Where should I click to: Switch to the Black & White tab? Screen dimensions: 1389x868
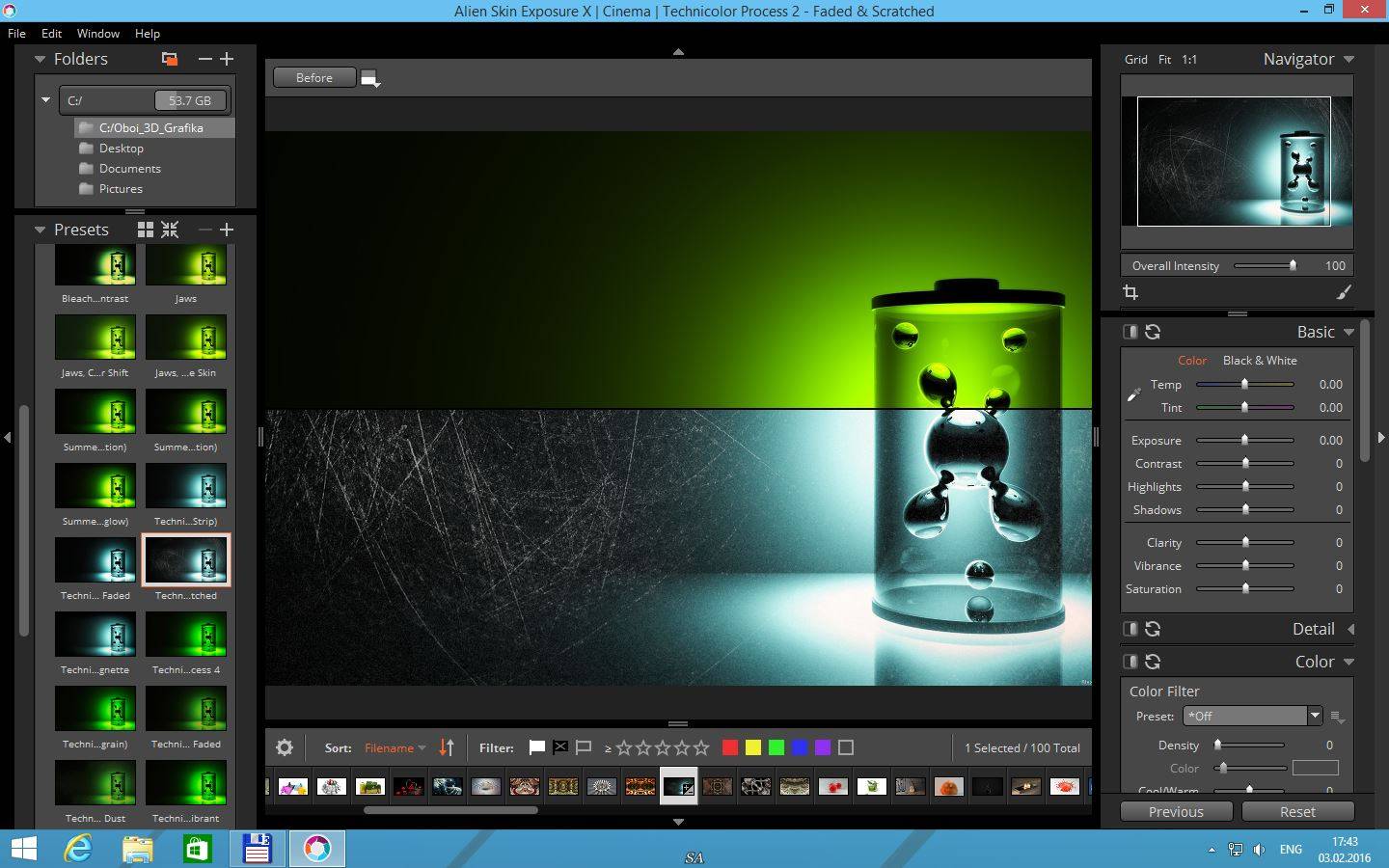[1260, 360]
